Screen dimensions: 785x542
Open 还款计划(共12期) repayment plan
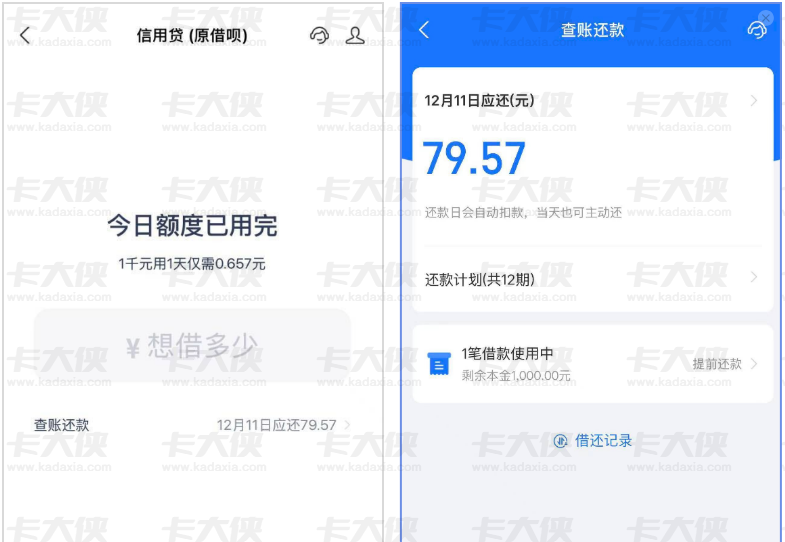(592, 278)
